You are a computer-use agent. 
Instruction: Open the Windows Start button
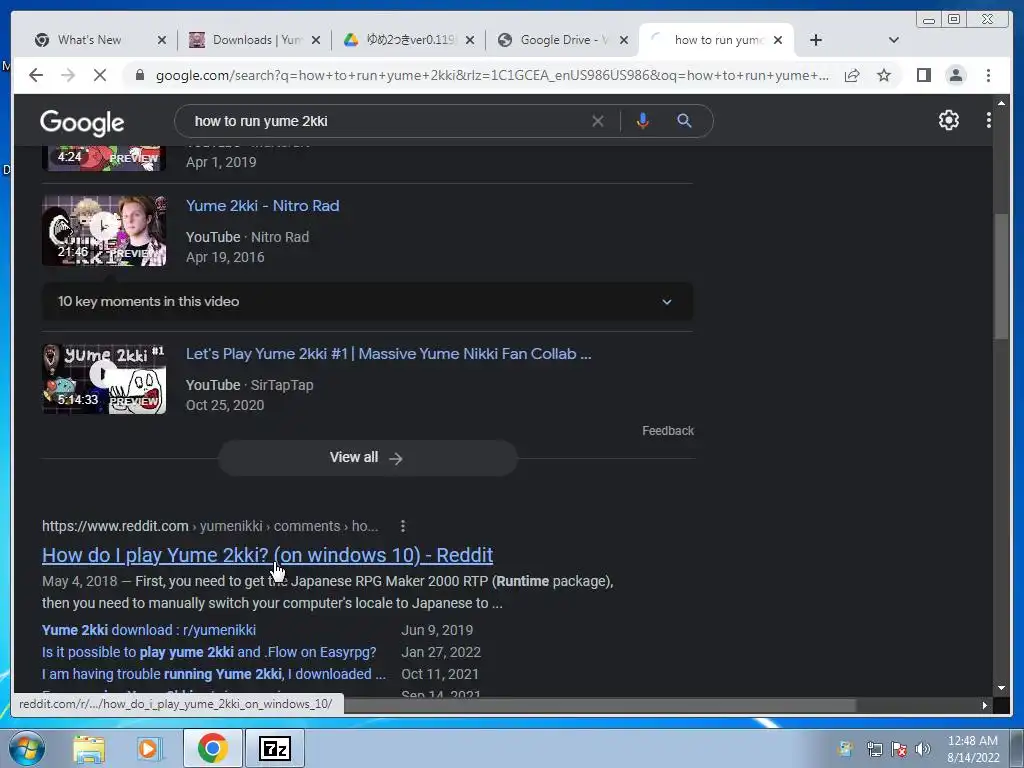(x=27, y=748)
